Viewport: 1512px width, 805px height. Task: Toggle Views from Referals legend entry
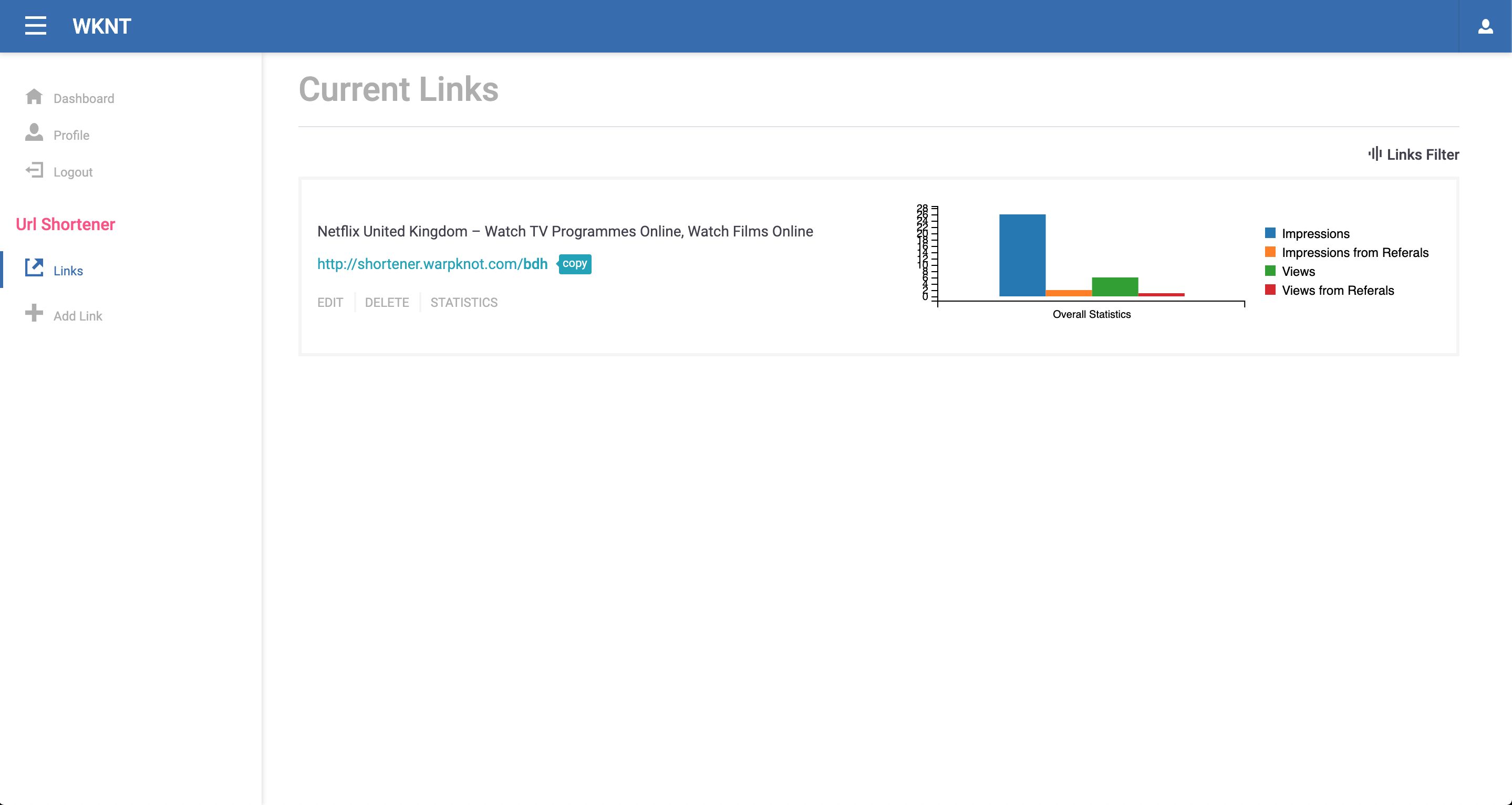click(1337, 290)
